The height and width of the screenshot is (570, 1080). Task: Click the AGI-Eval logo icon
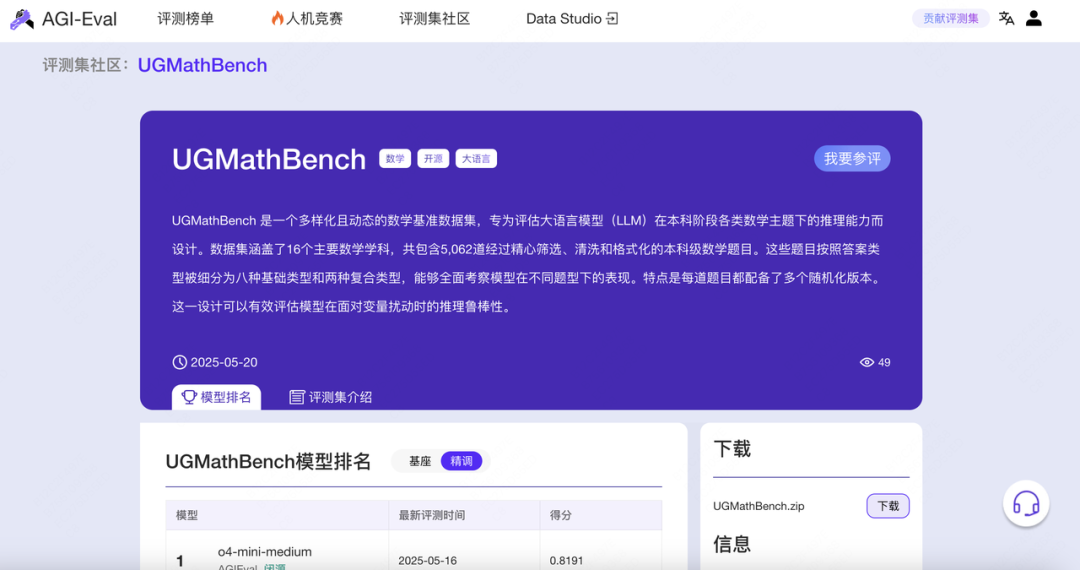[x=21, y=19]
